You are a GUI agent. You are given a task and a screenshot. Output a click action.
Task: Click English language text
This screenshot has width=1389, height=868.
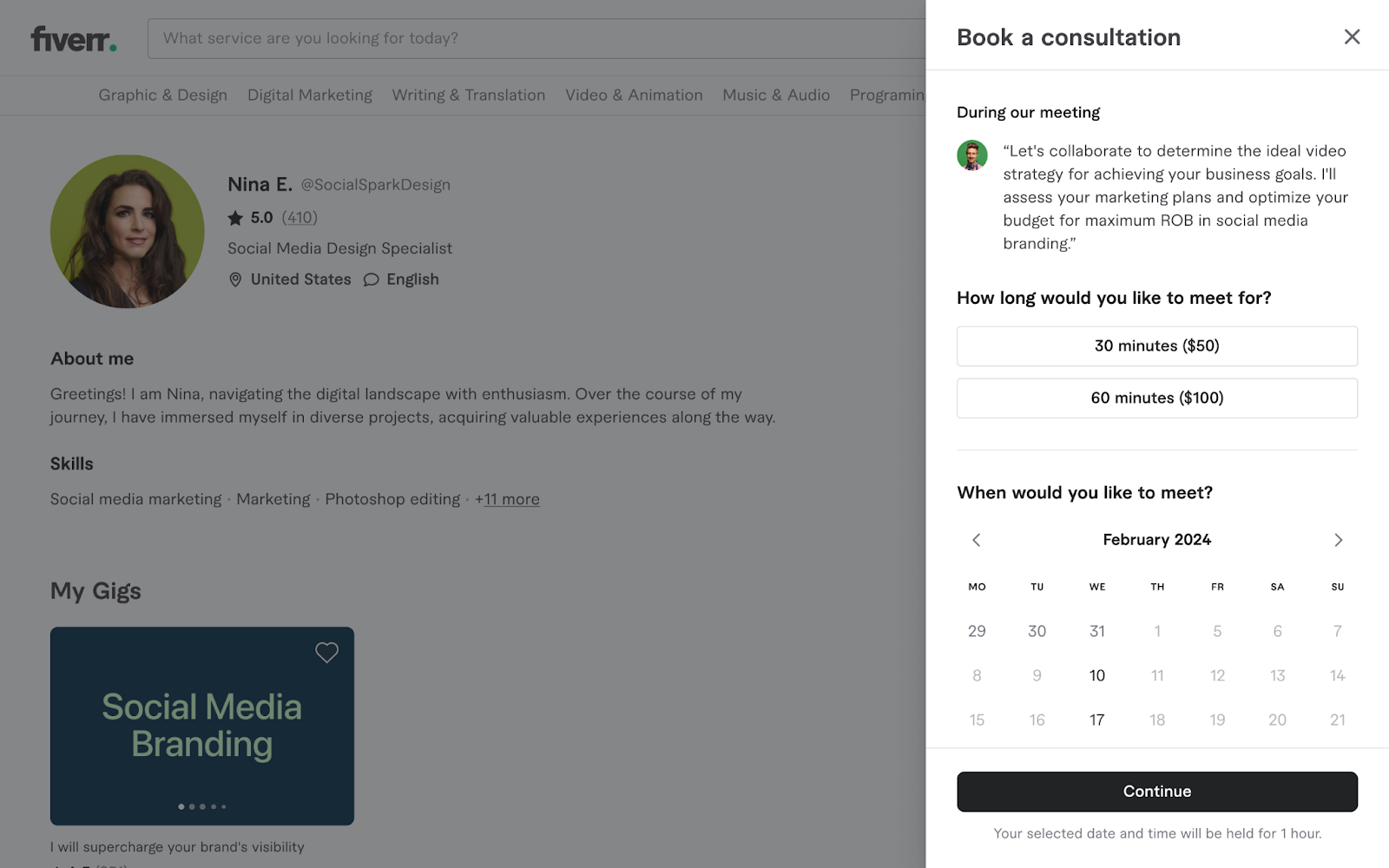[413, 279]
